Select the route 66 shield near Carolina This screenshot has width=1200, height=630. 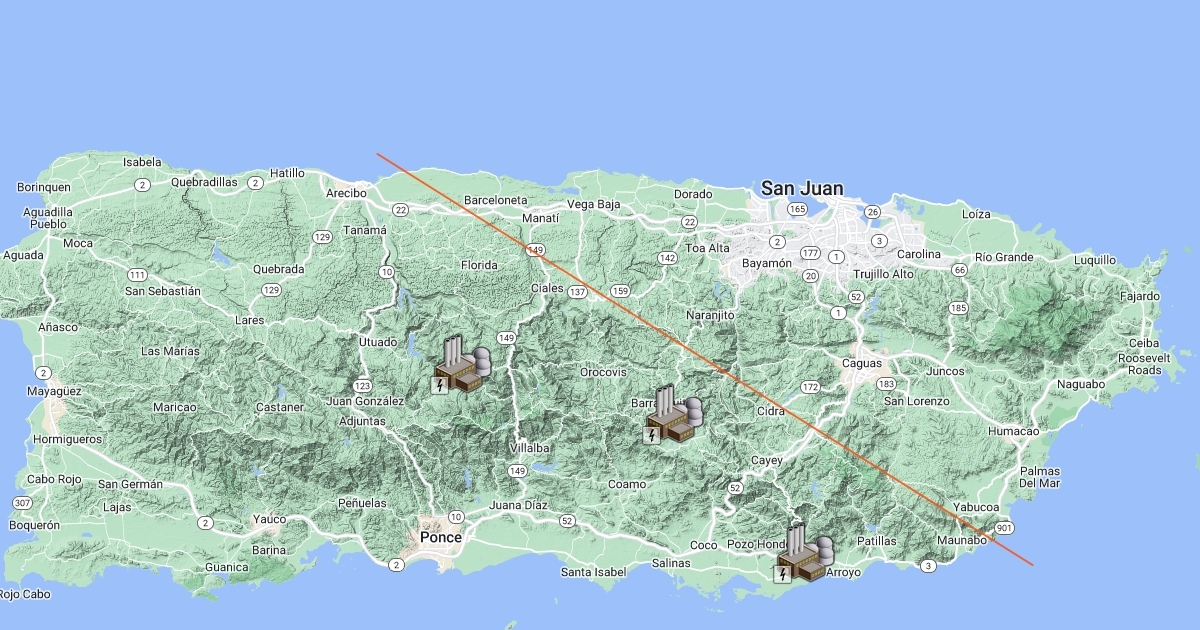959,270
